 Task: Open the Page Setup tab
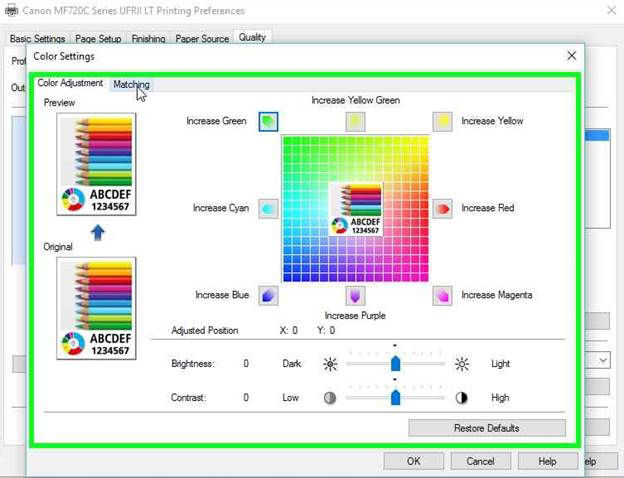click(98, 39)
